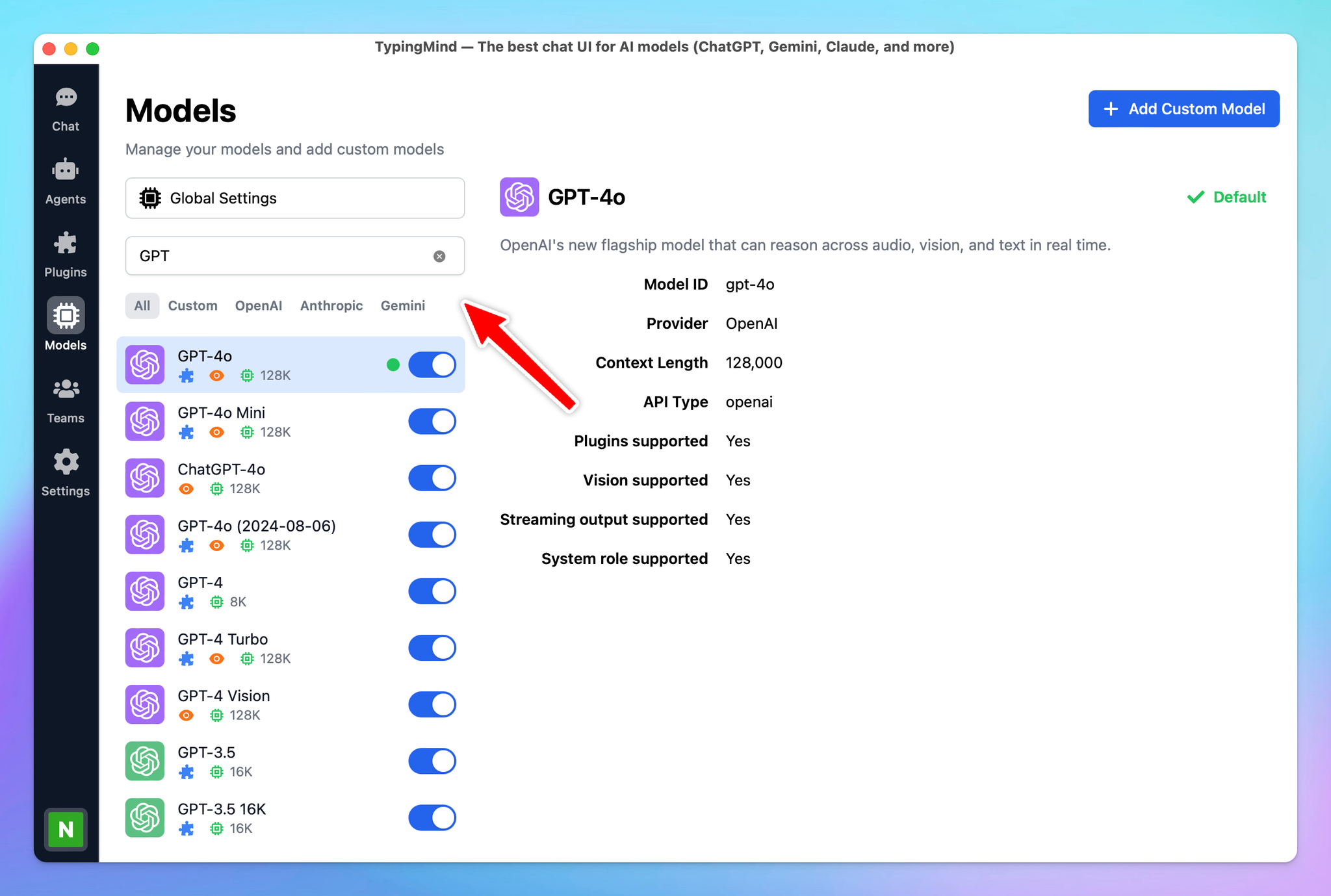The height and width of the screenshot is (896, 1331).
Task: Select the Anthropic filter tab
Action: coord(330,306)
